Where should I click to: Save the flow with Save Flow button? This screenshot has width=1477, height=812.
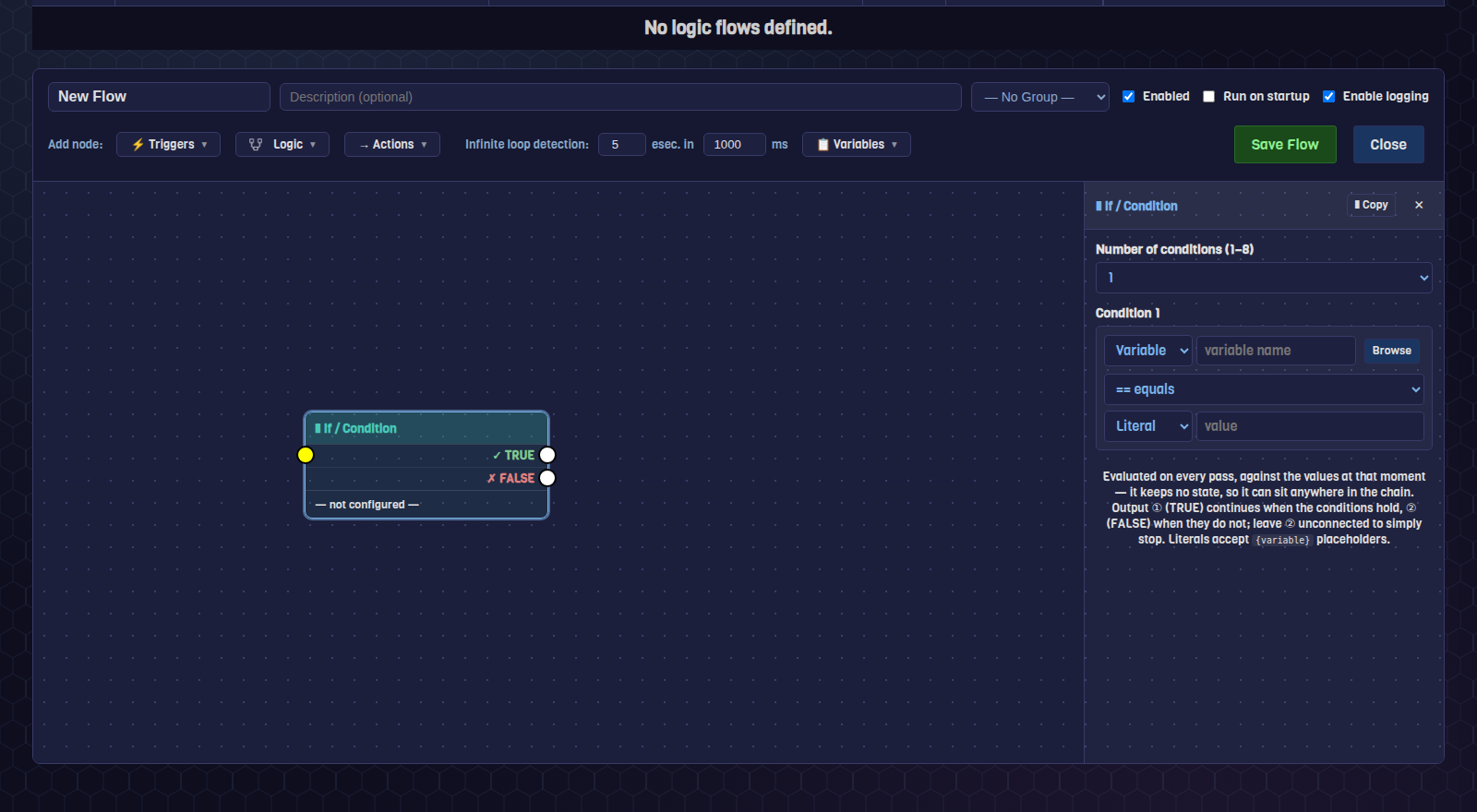[1285, 145]
